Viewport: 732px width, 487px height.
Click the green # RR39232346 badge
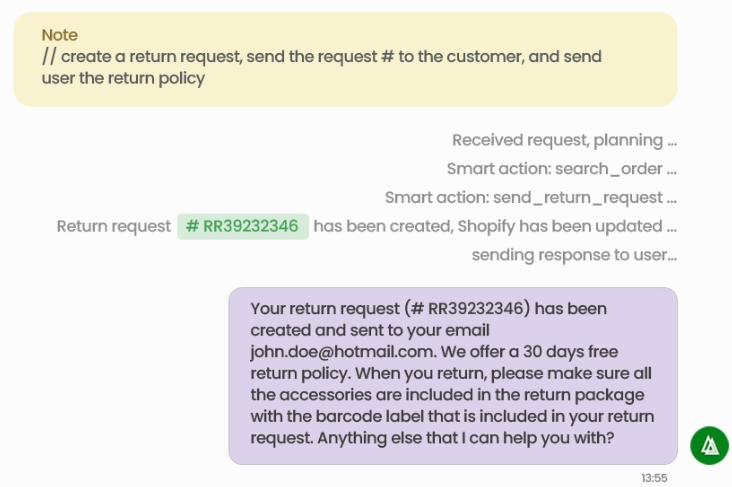[x=243, y=226]
